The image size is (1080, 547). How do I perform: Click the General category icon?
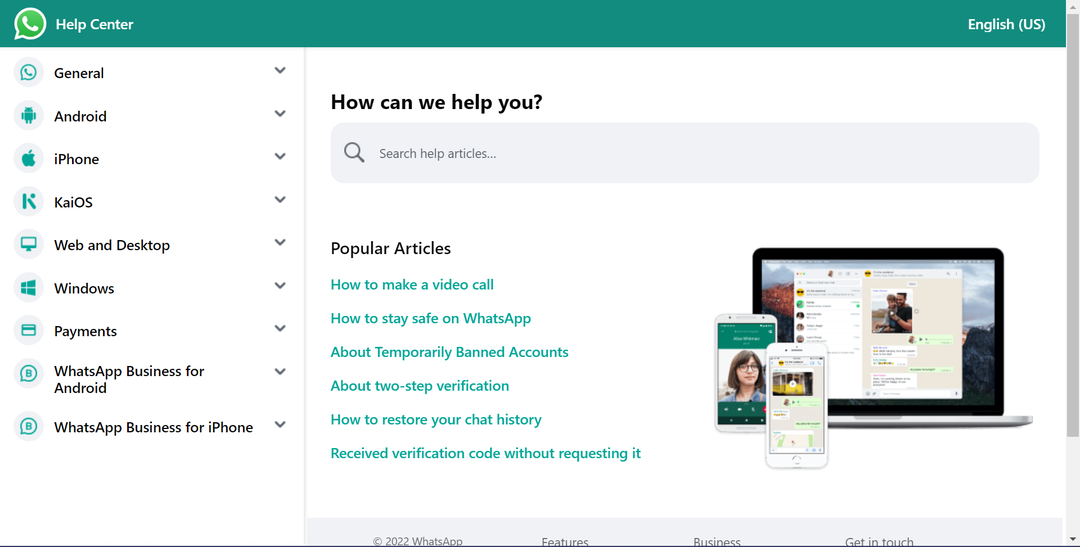click(x=28, y=72)
